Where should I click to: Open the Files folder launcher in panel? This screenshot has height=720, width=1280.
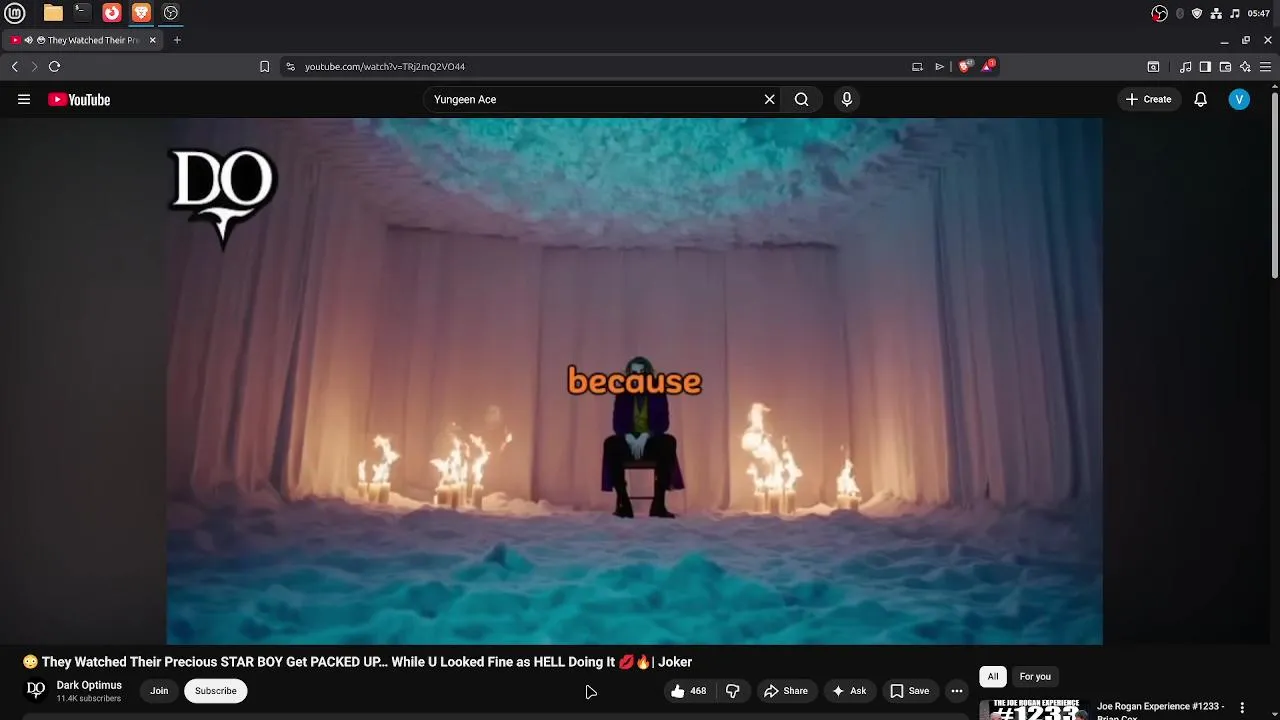pyautogui.click(x=53, y=13)
